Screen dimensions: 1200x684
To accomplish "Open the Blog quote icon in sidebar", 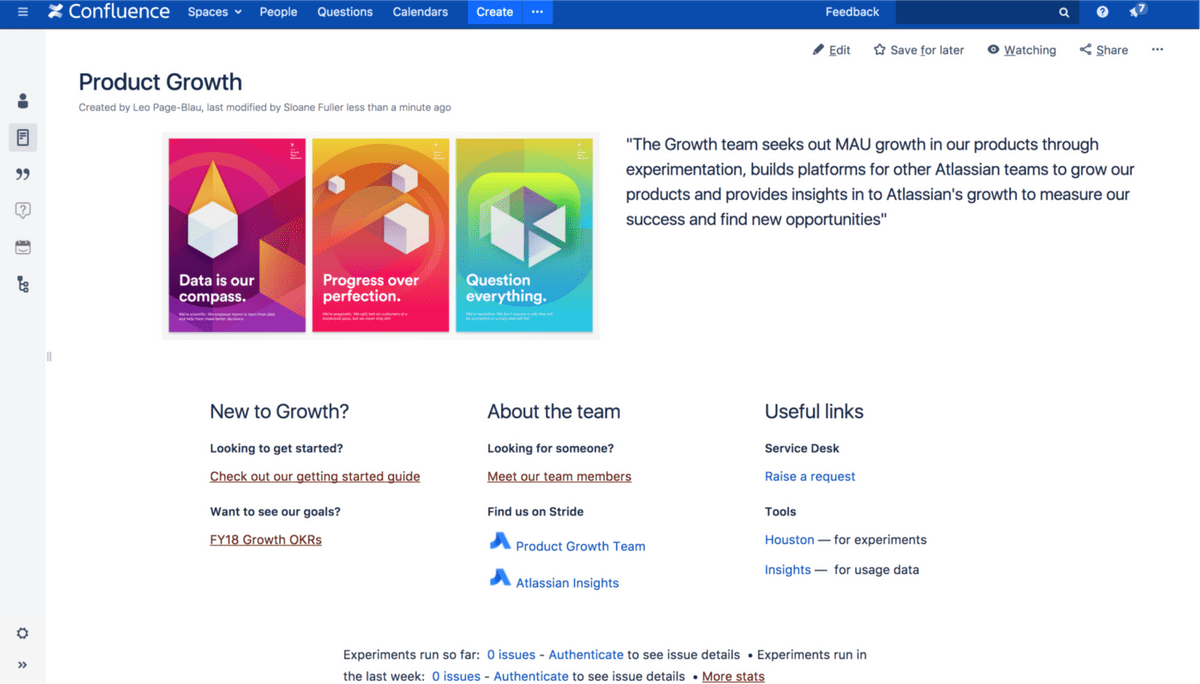I will point(23,174).
